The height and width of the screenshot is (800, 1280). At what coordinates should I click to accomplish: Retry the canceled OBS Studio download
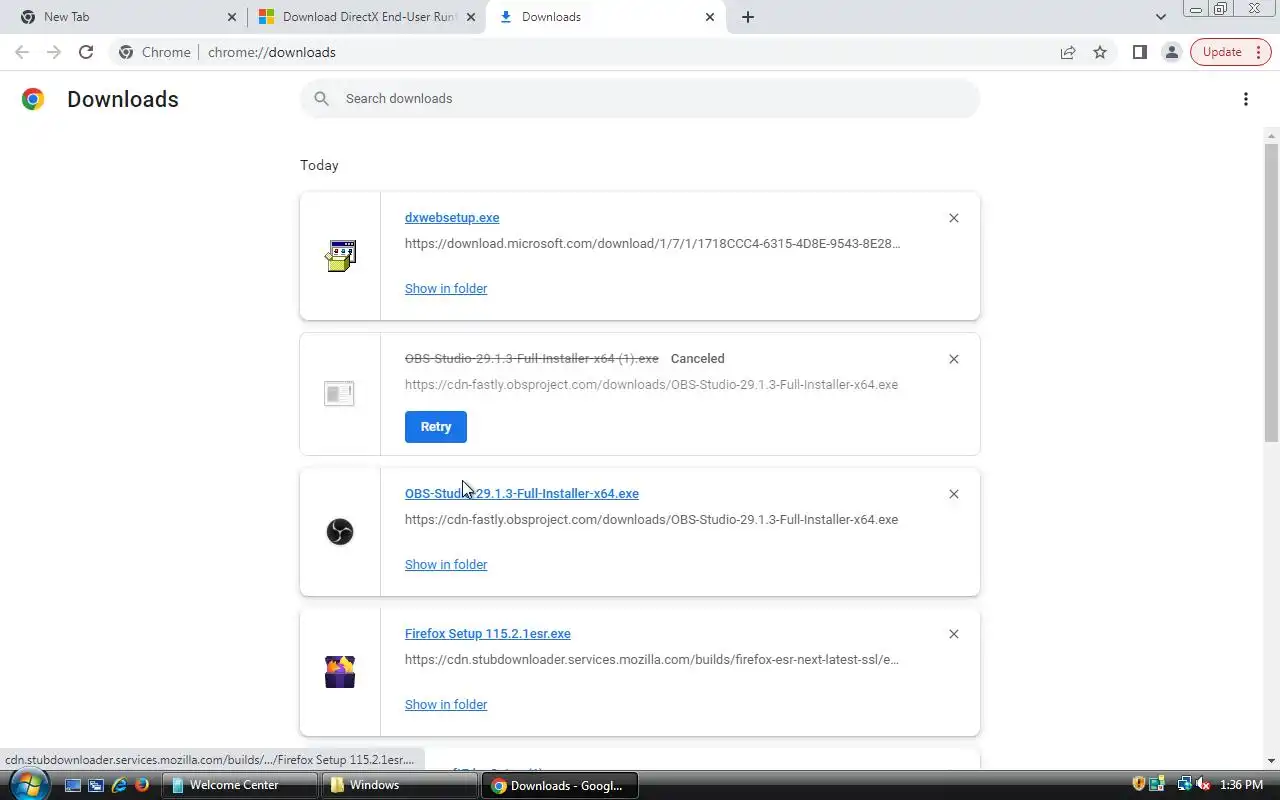436,427
